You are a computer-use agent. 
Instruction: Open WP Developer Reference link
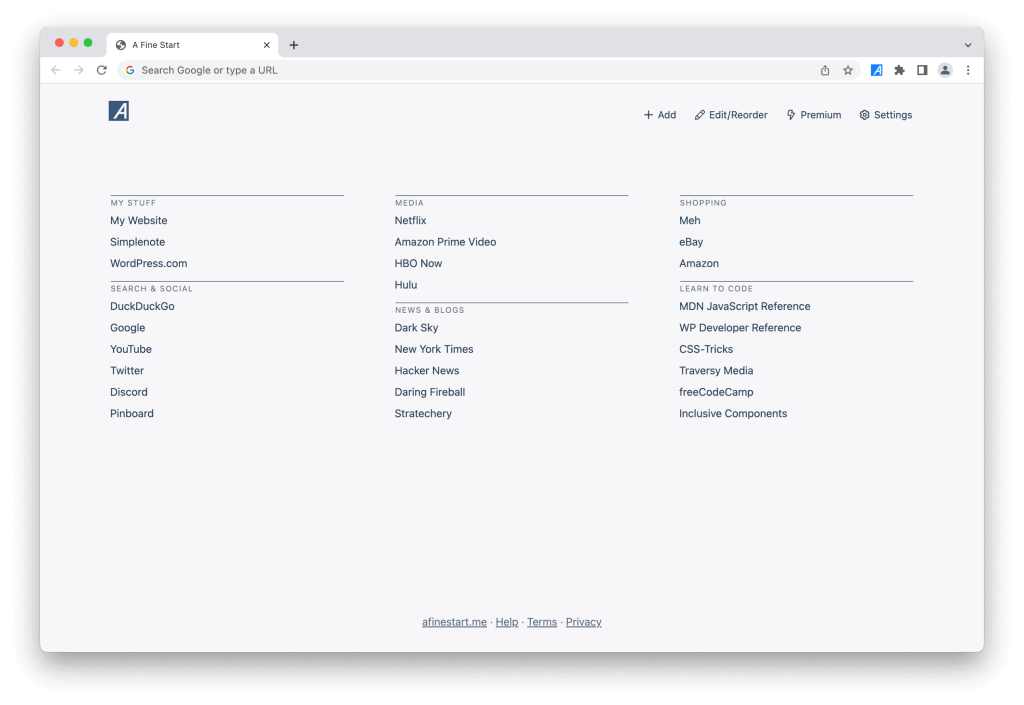740,328
